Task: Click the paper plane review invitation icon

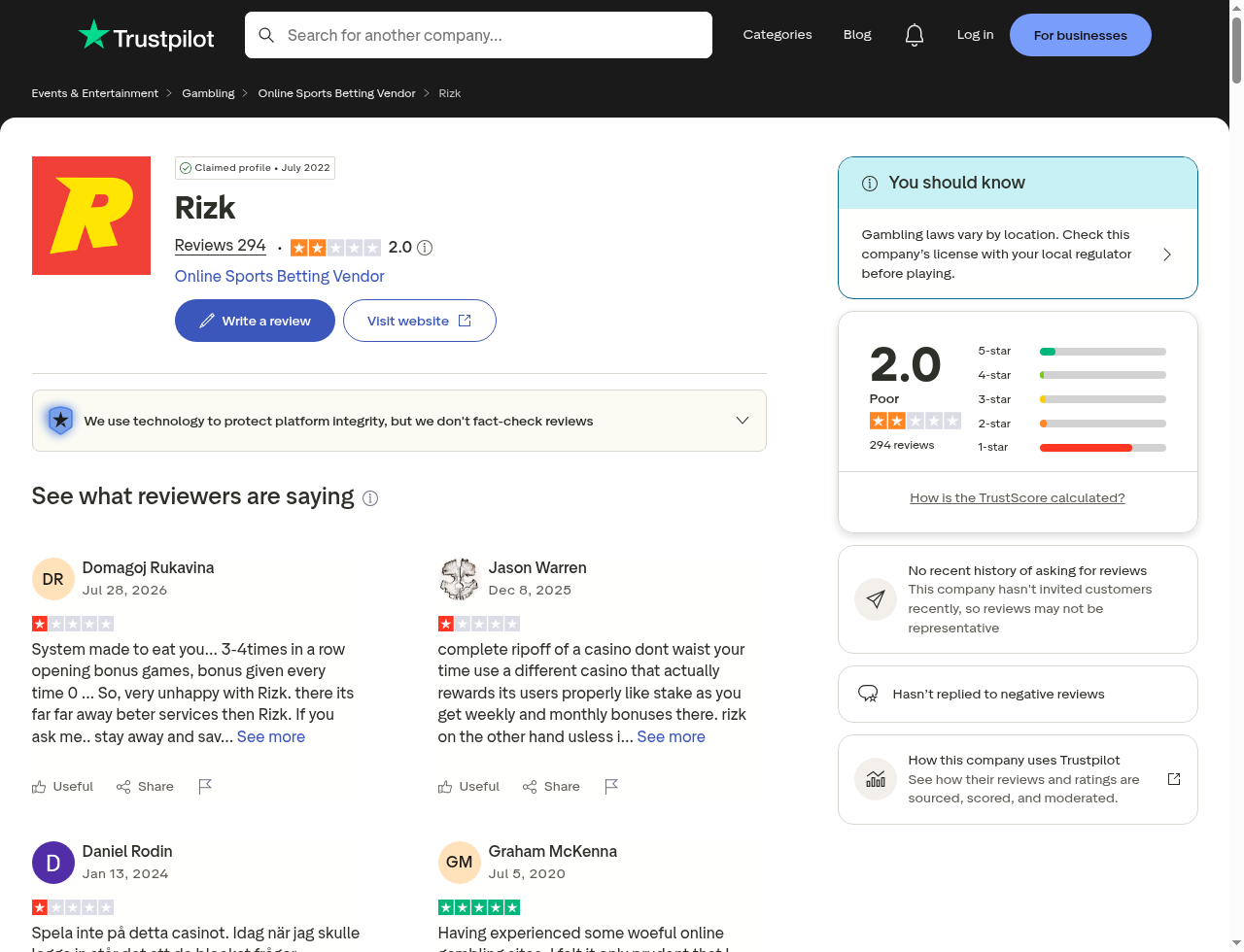Action: point(876,599)
